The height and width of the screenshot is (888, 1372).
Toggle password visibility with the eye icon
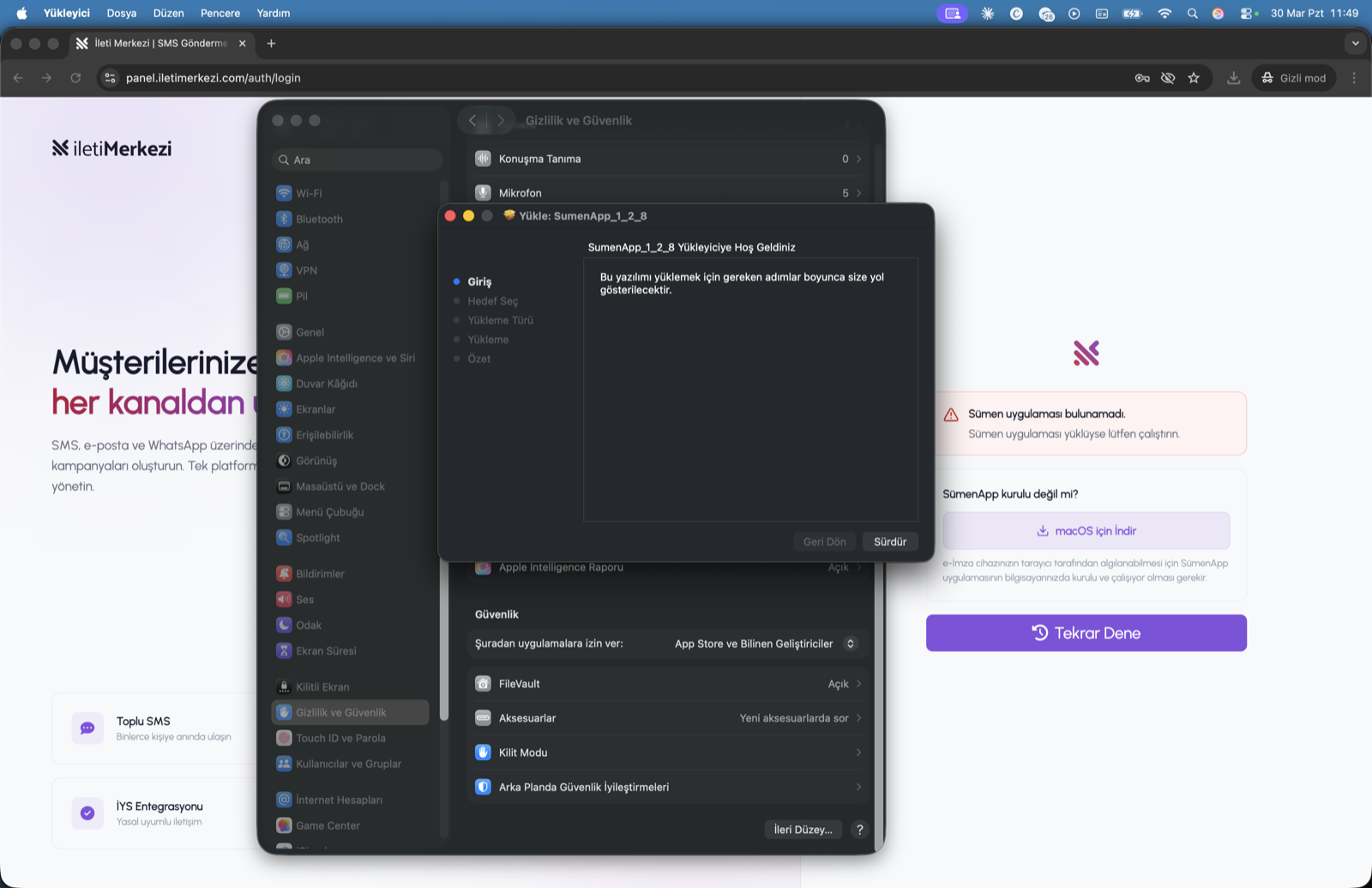(1168, 77)
